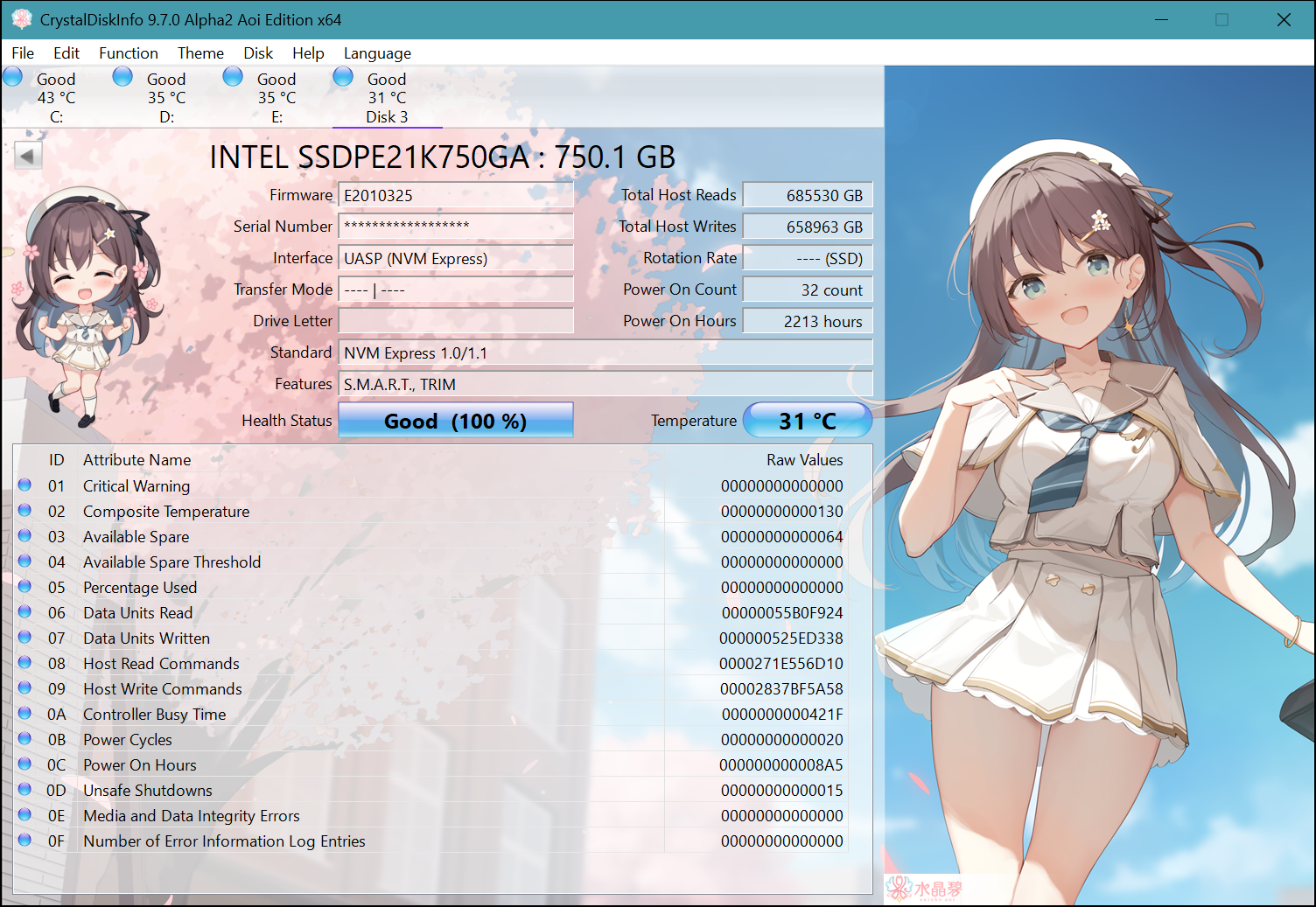Open the Disk menu

(x=258, y=53)
